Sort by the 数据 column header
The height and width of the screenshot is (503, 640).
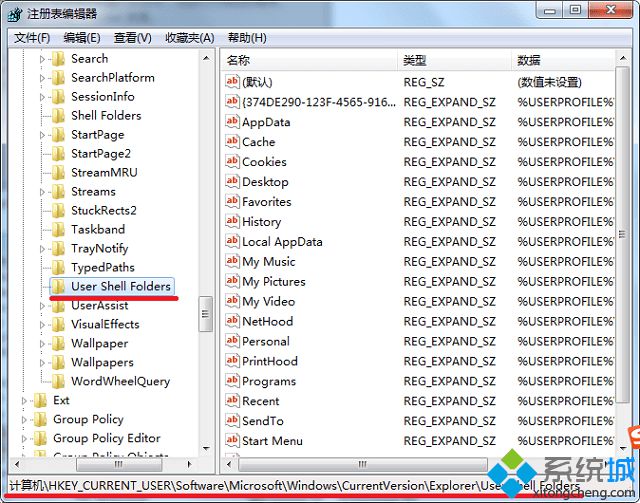[x=563, y=60]
